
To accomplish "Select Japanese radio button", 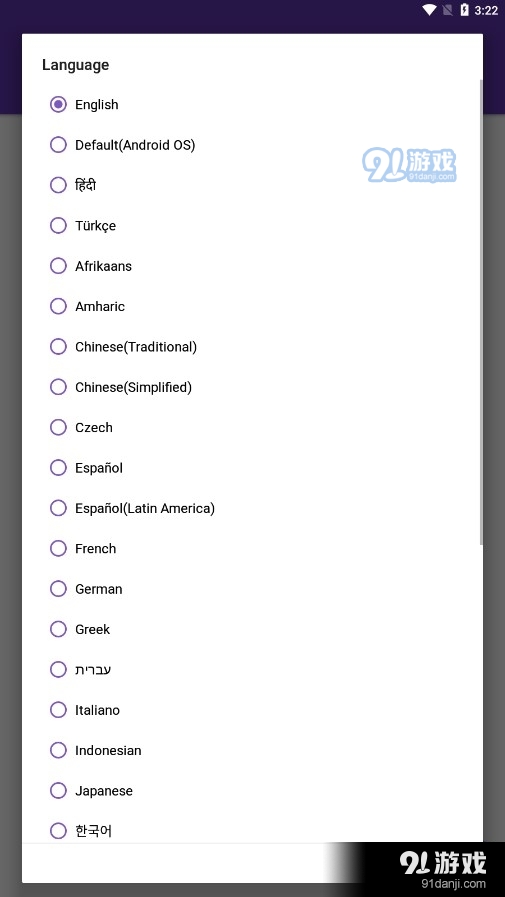I will [58, 791].
